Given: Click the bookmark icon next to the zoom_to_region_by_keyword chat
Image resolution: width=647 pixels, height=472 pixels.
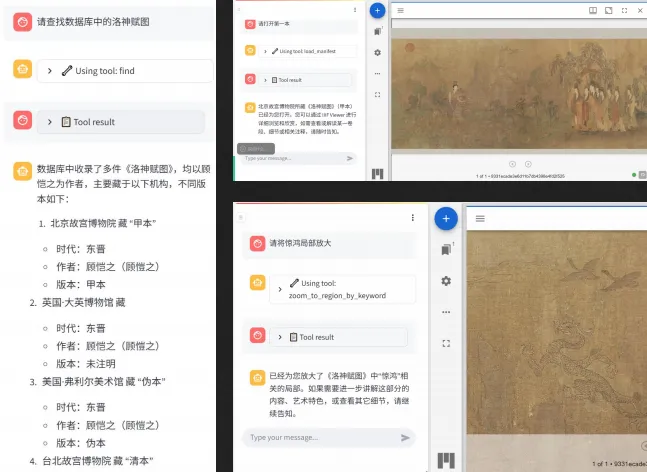Looking at the screenshot, I should tap(446, 249).
